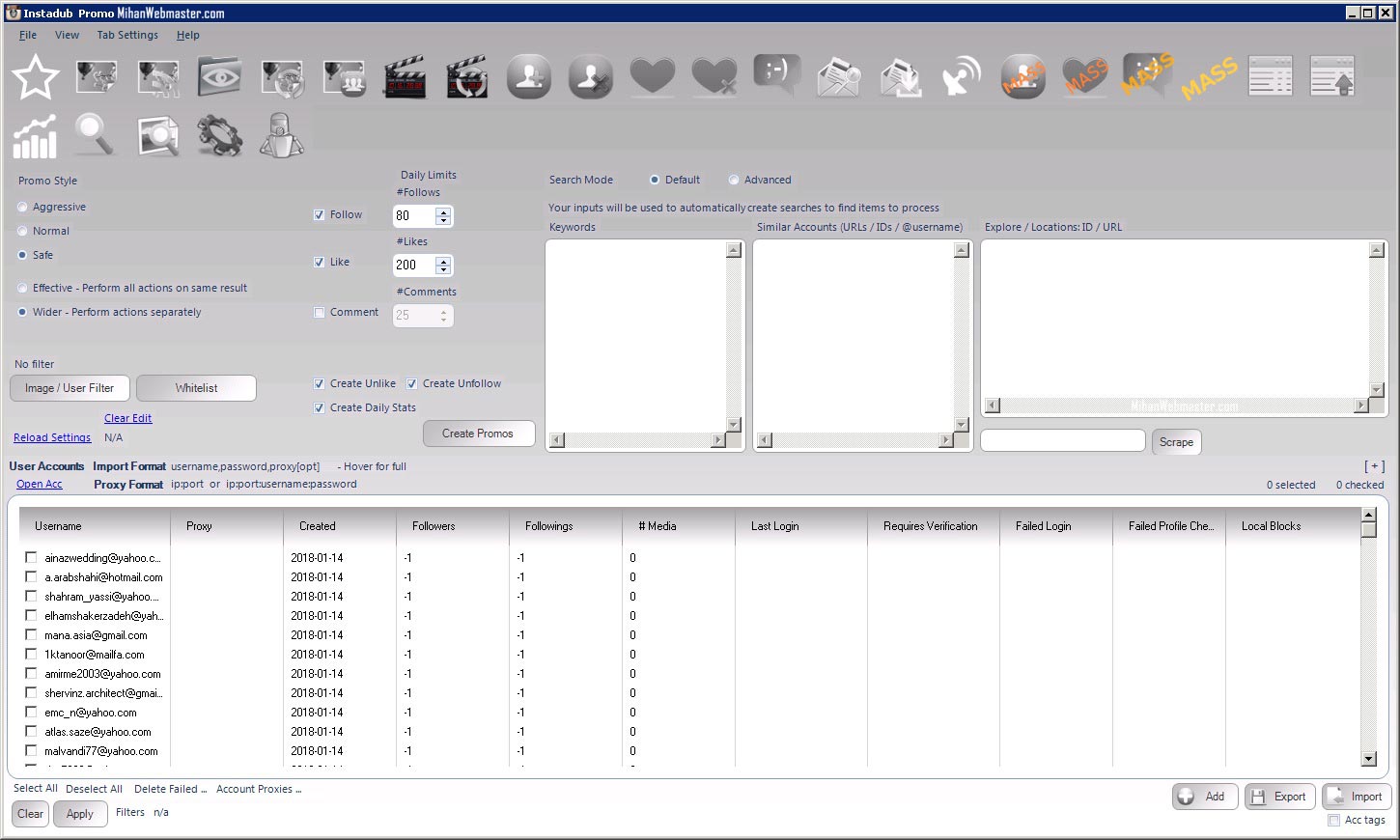Click the Add account button

click(1205, 797)
